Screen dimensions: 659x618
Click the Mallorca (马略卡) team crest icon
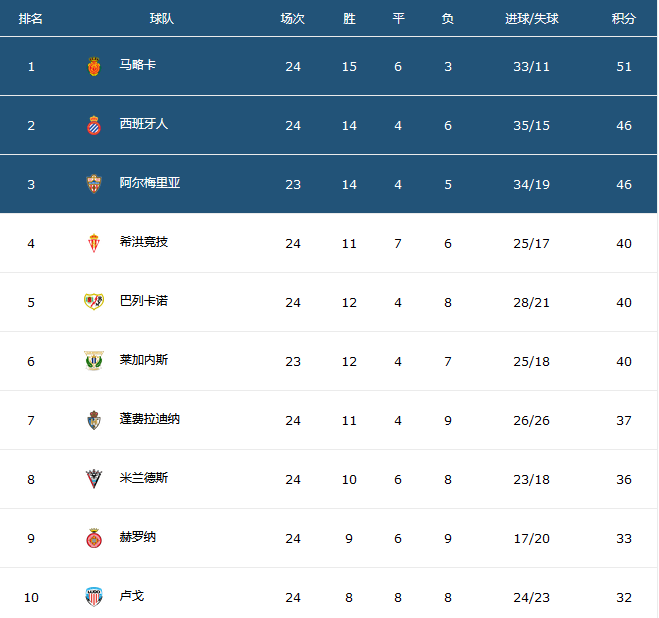[94, 67]
